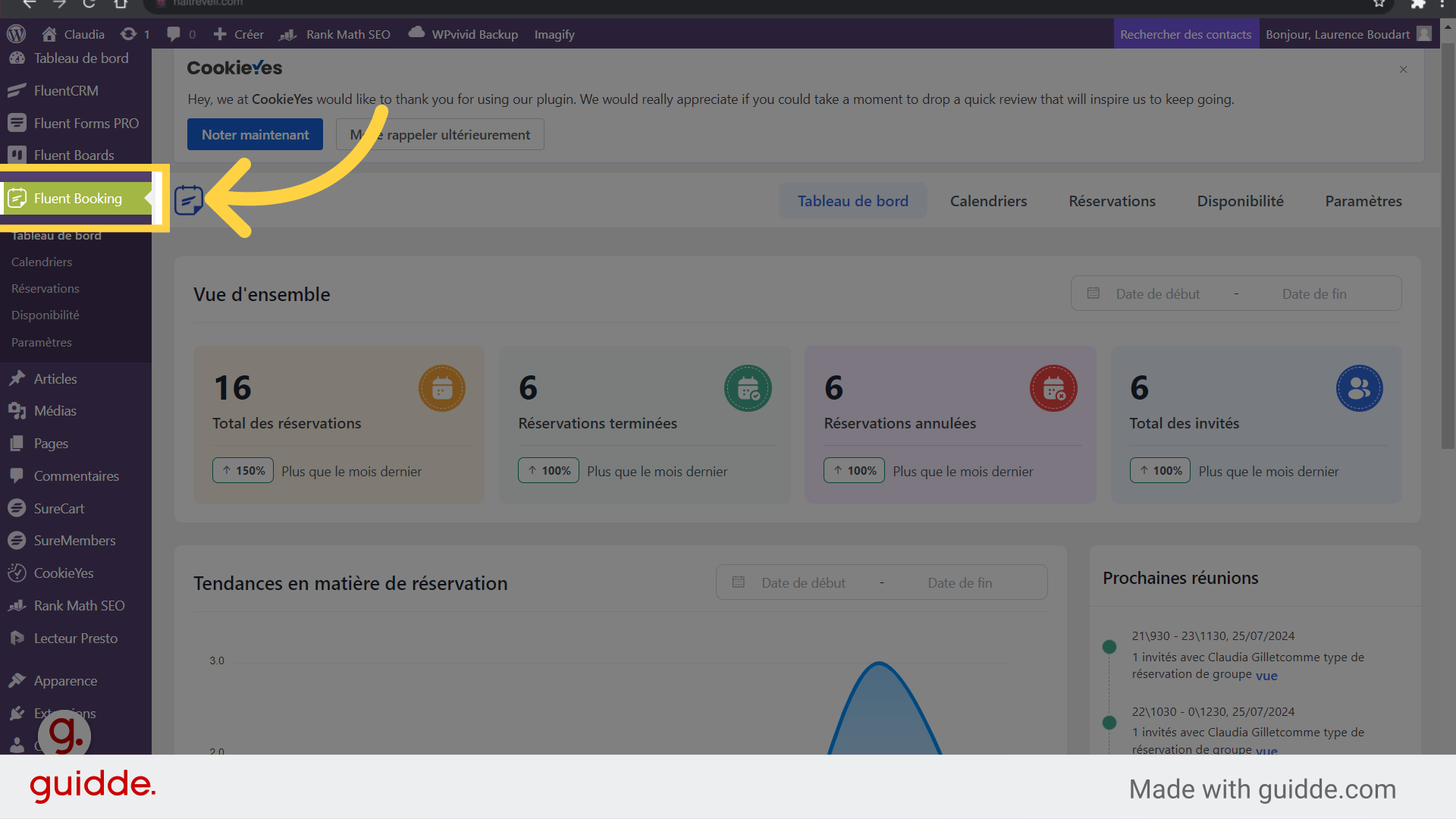
Task: Click the calendar icon in Vue d'ensemble date range
Action: coord(1093,293)
